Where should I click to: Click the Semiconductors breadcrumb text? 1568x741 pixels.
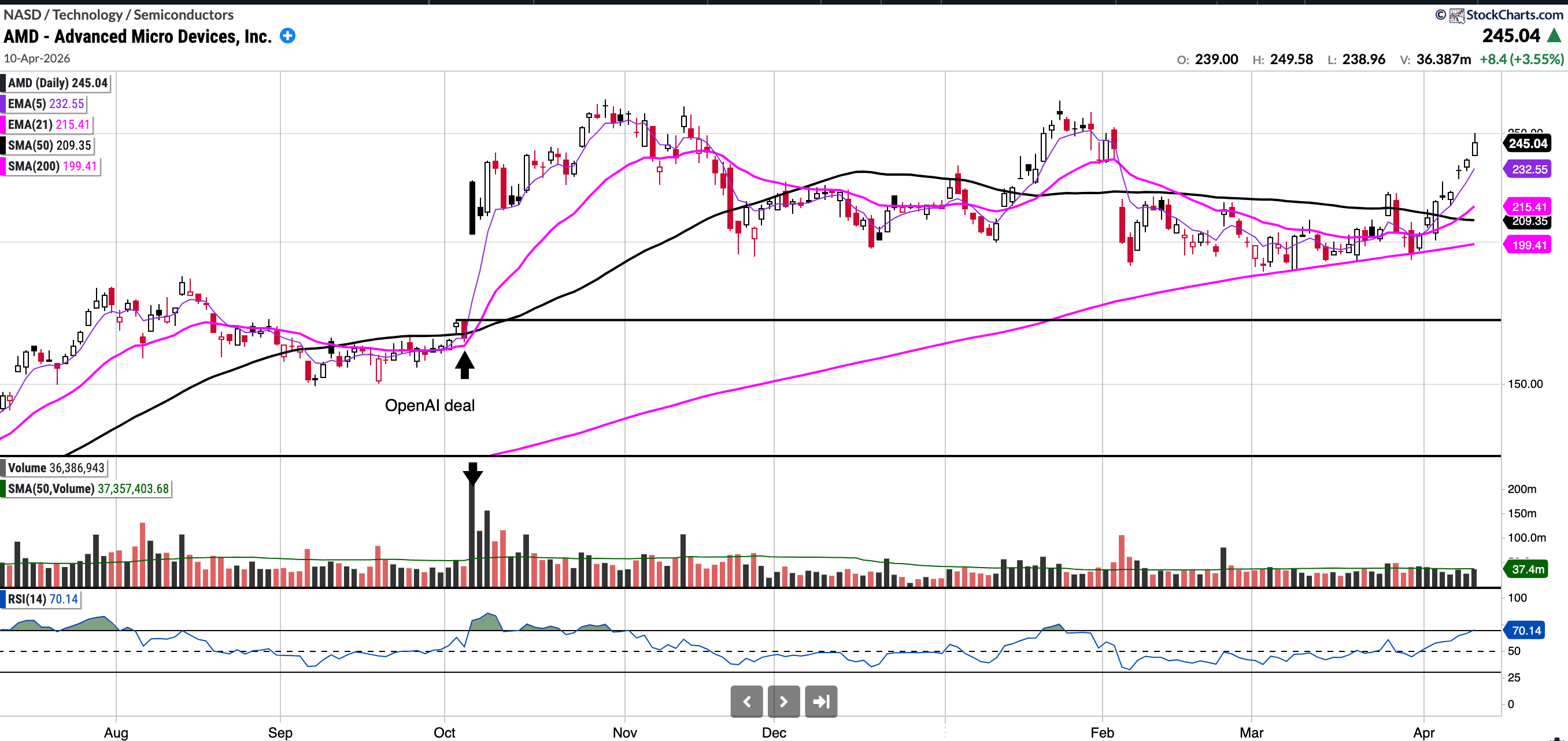click(x=183, y=14)
